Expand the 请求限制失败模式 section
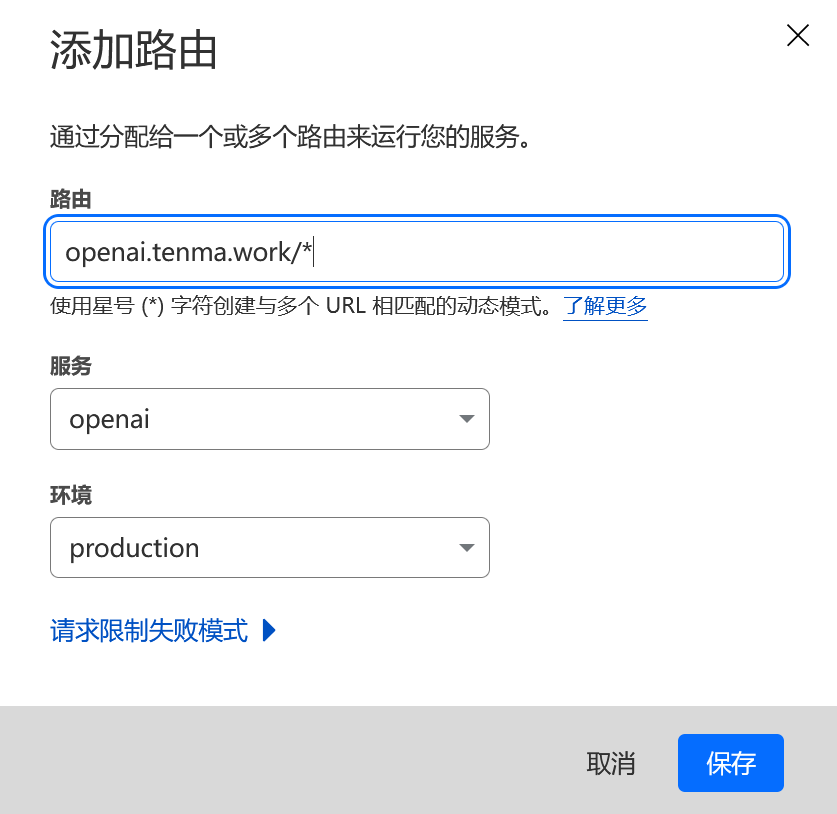The image size is (837, 814). coord(149,631)
